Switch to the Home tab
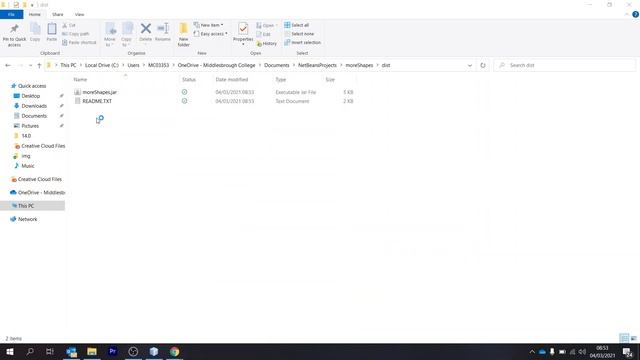 [x=35, y=15]
